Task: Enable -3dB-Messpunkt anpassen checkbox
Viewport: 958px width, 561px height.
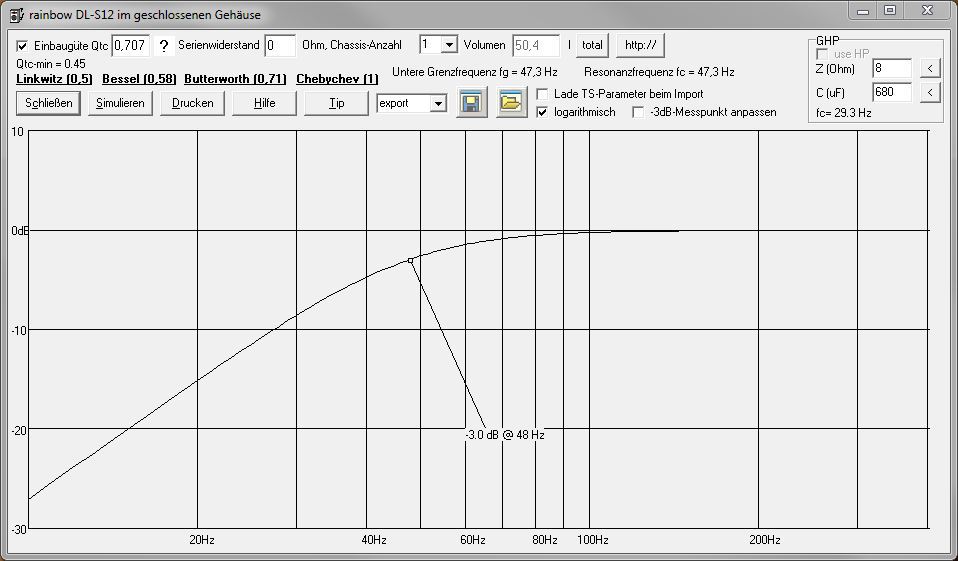Action: (638, 112)
